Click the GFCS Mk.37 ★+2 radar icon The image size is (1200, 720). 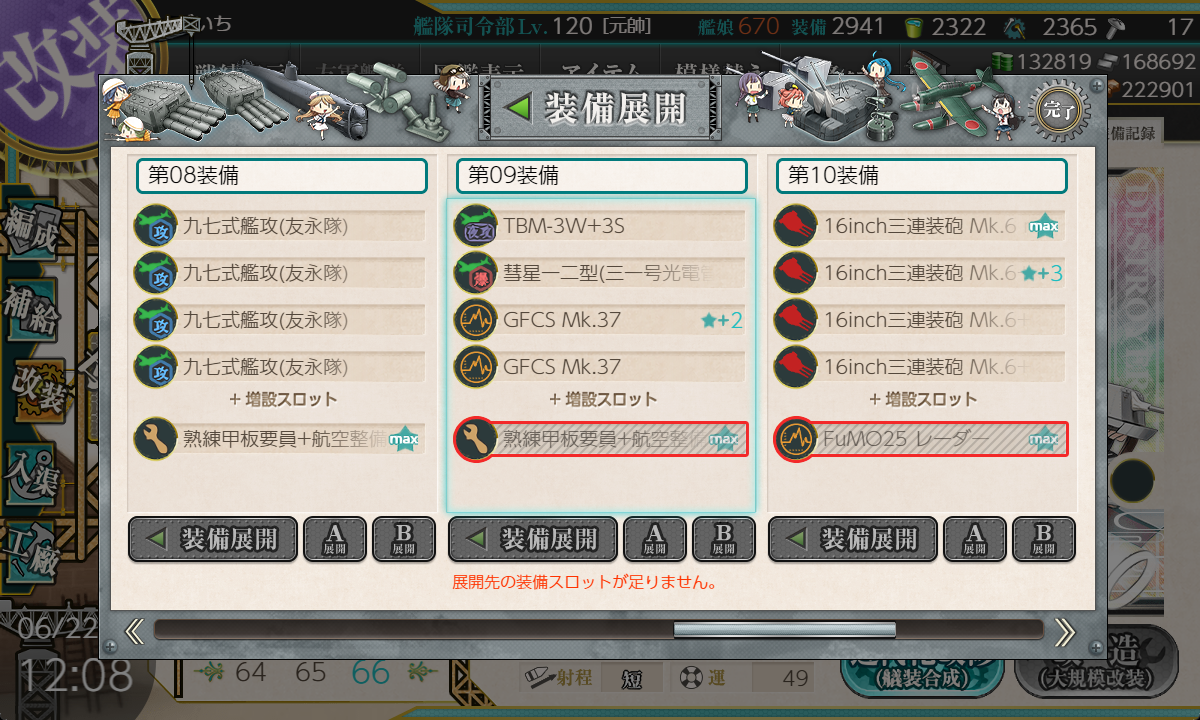point(474,321)
